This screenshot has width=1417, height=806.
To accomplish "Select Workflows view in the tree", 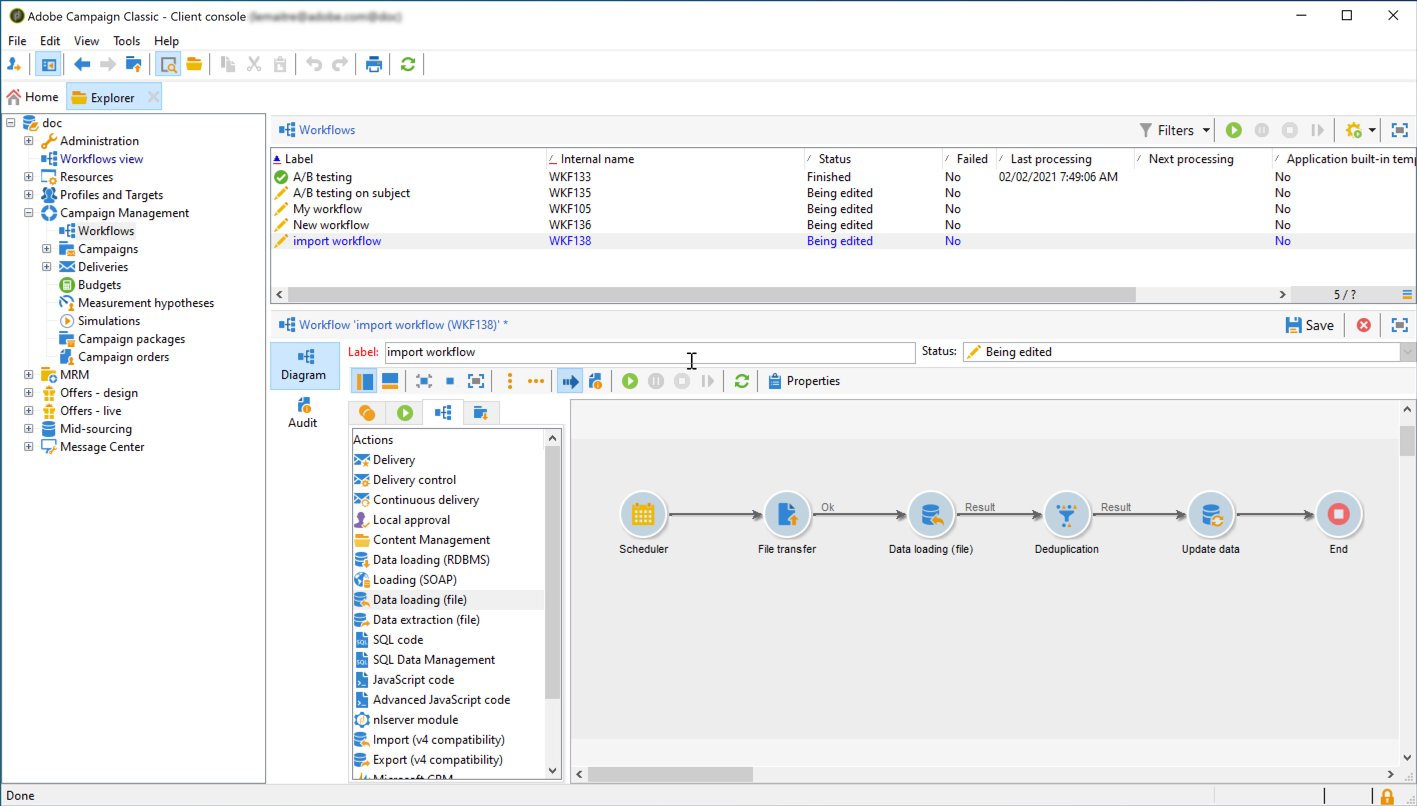I will point(101,159).
